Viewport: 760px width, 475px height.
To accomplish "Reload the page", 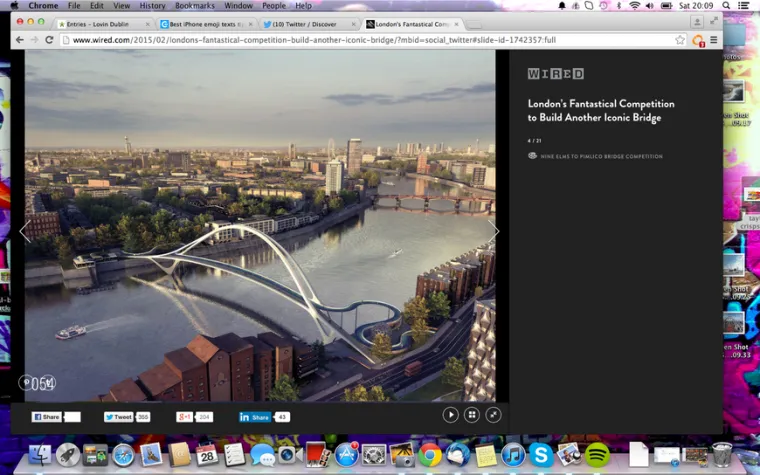I will 51,40.
